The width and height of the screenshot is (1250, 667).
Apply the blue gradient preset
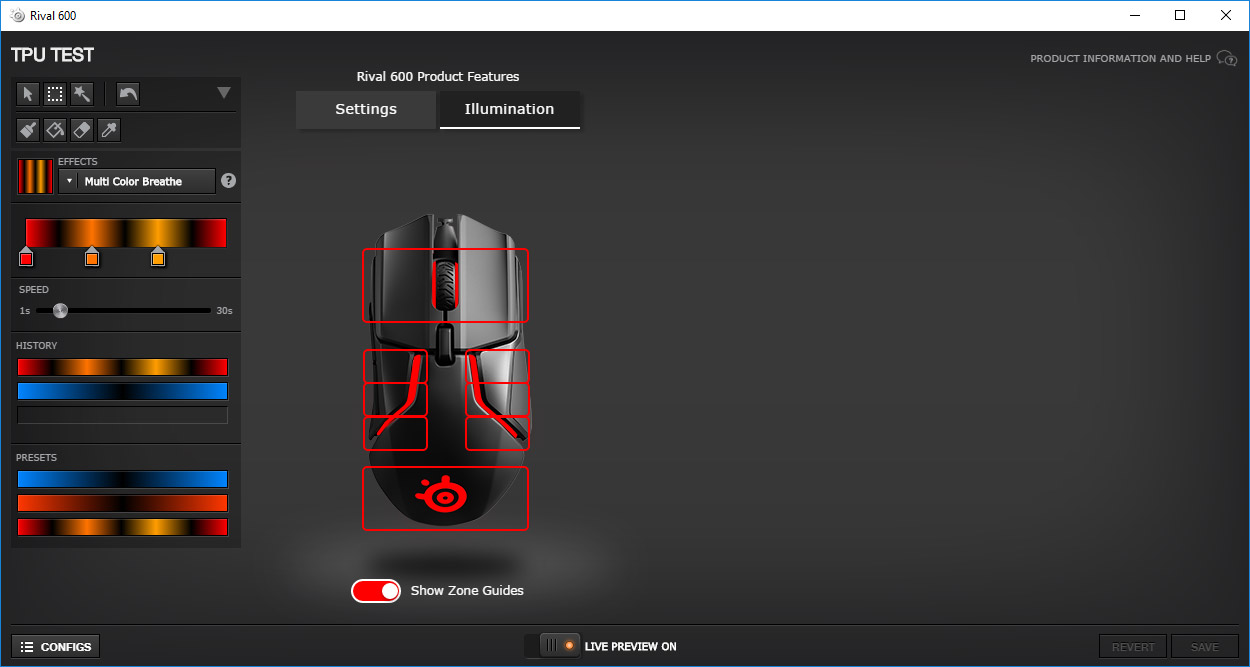pyautogui.click(x=123, y=479)
